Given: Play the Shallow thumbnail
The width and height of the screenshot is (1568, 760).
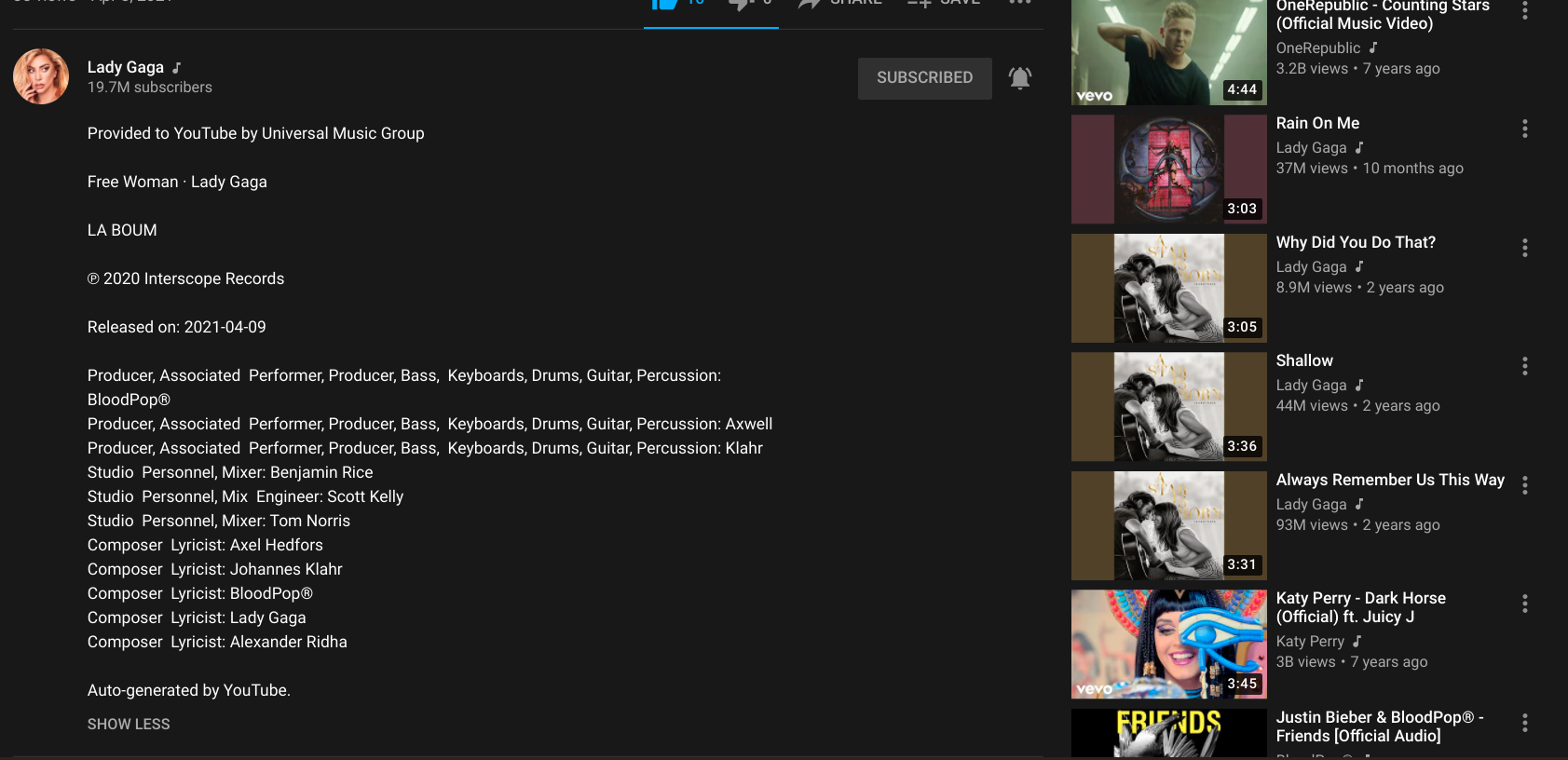Looking at the screenshot, I should click(1169, 407).
